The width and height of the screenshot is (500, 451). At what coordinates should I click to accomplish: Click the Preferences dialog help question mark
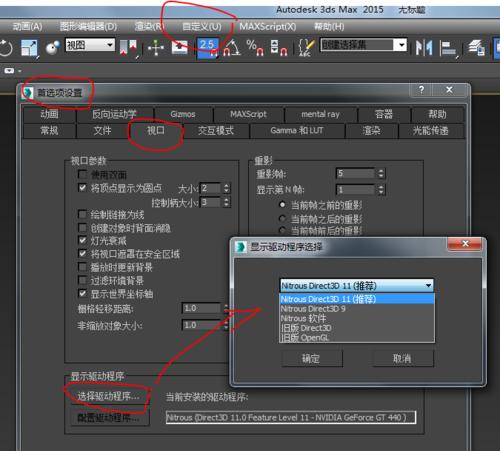point(421,90)
